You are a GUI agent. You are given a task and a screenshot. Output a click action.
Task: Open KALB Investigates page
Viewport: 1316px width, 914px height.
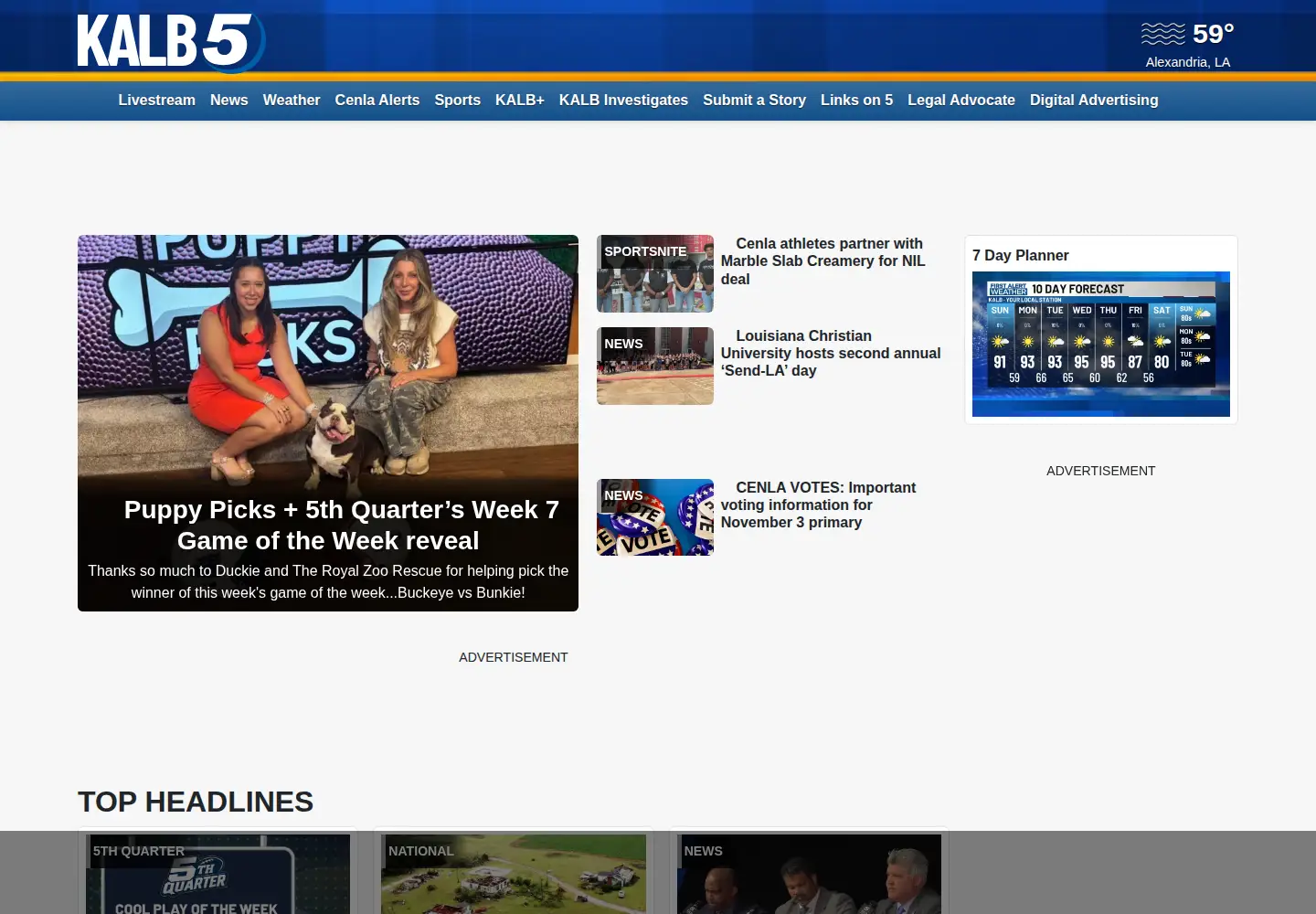tap(623, 100)
